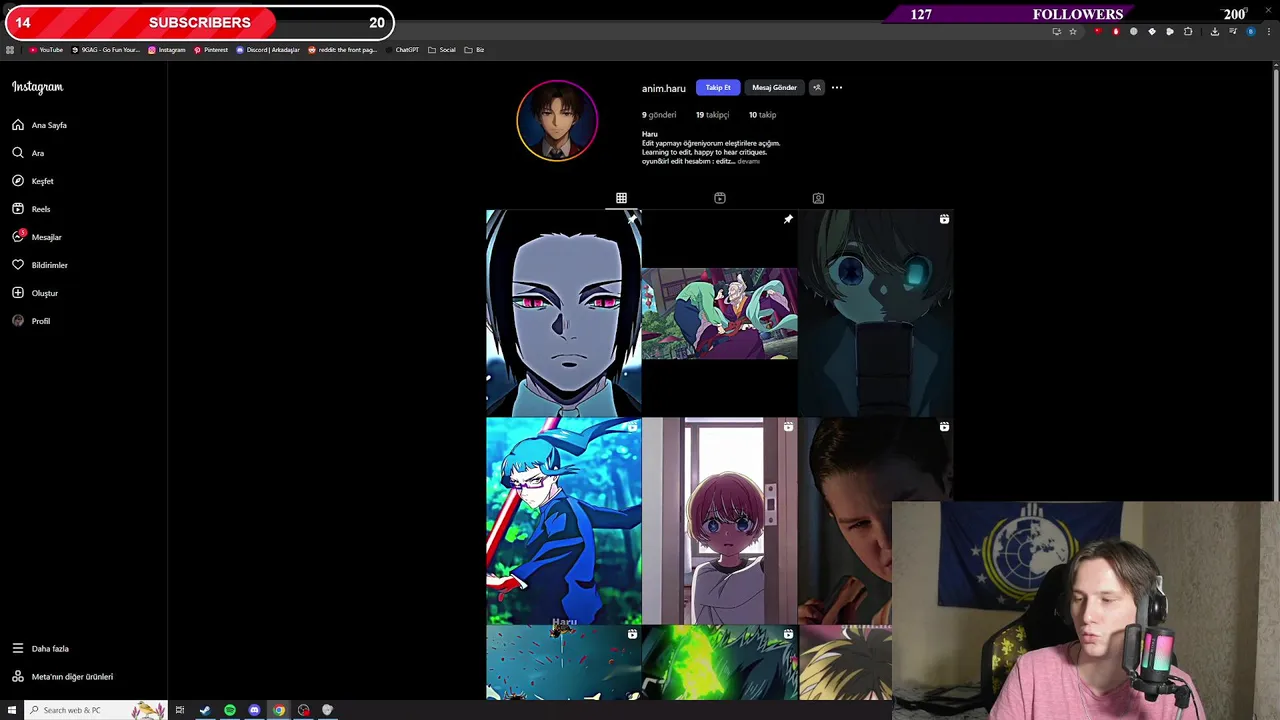The width and height of the screenshot is (1280, 720).
Task: View the 10 takip following list
Action: 762,115
